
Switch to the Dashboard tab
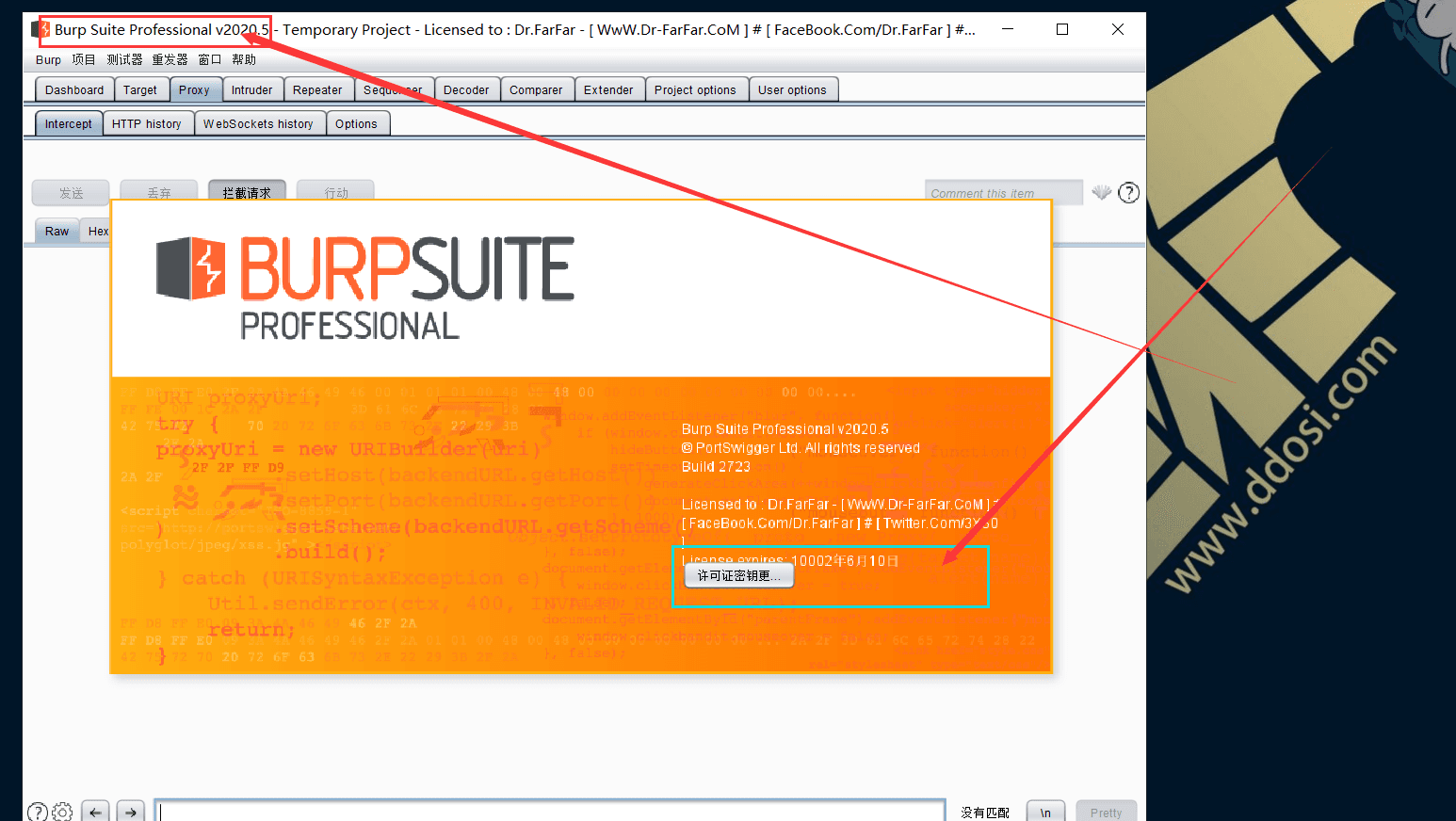(74, 90)
